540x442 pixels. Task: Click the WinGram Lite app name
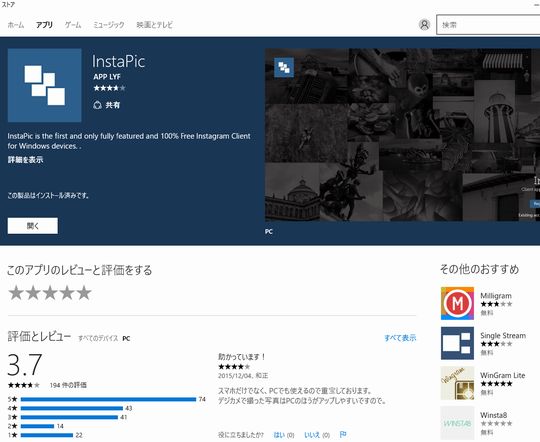[503, 375]
